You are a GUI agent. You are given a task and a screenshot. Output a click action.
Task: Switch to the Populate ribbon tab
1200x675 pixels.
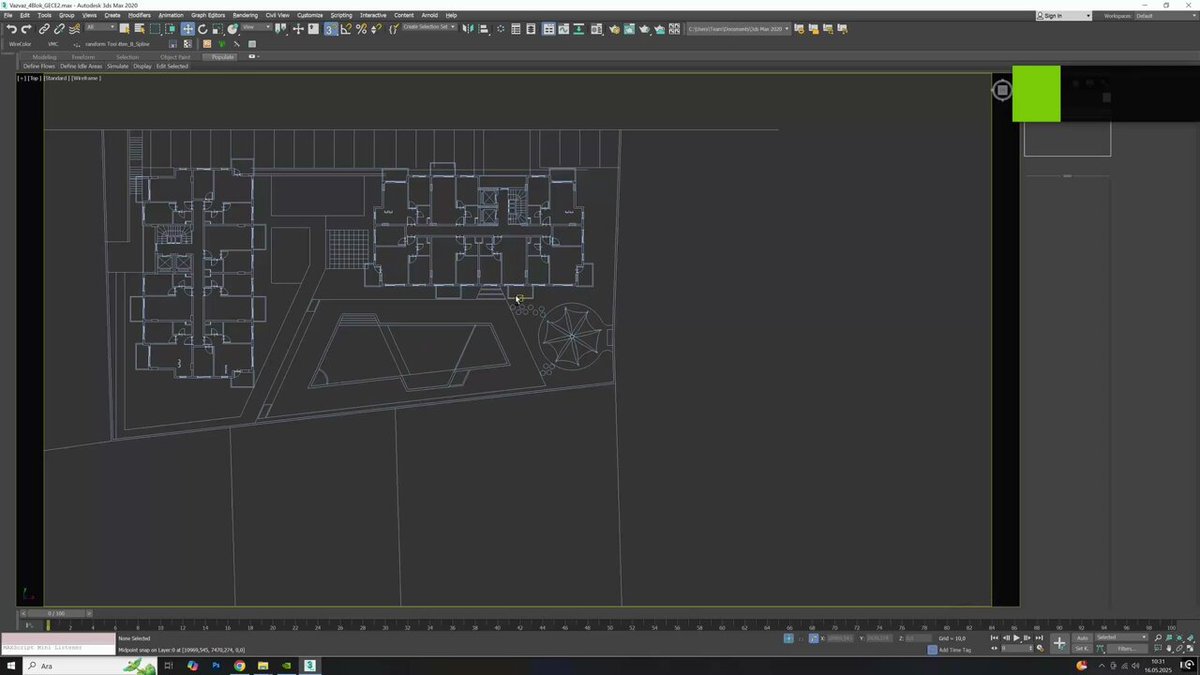[x=223, y=57]
